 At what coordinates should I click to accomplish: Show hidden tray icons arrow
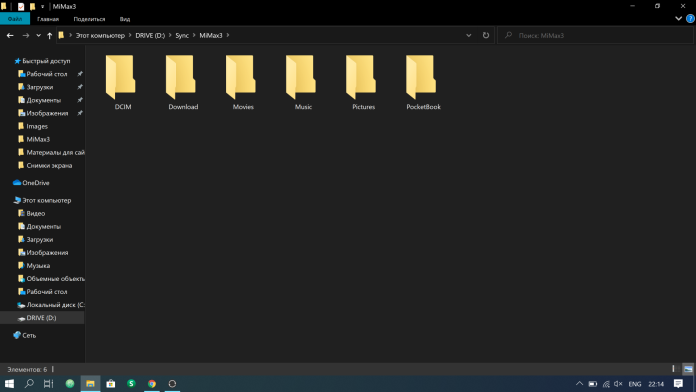(579, 384)
